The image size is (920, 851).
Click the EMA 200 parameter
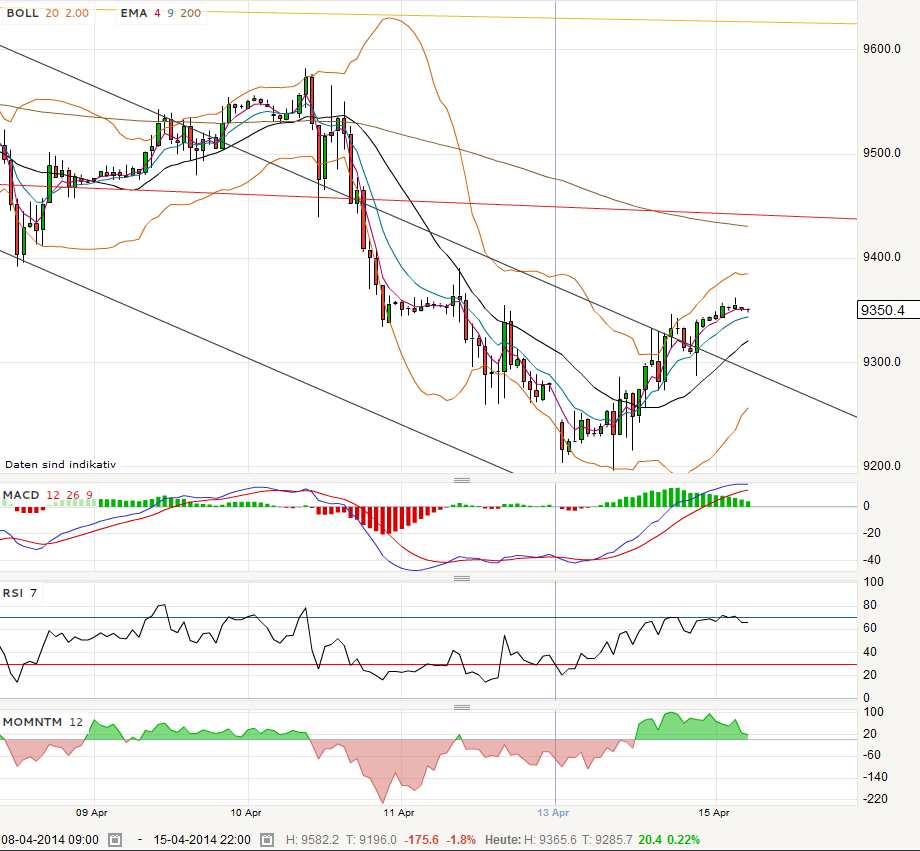pos(190,13)
